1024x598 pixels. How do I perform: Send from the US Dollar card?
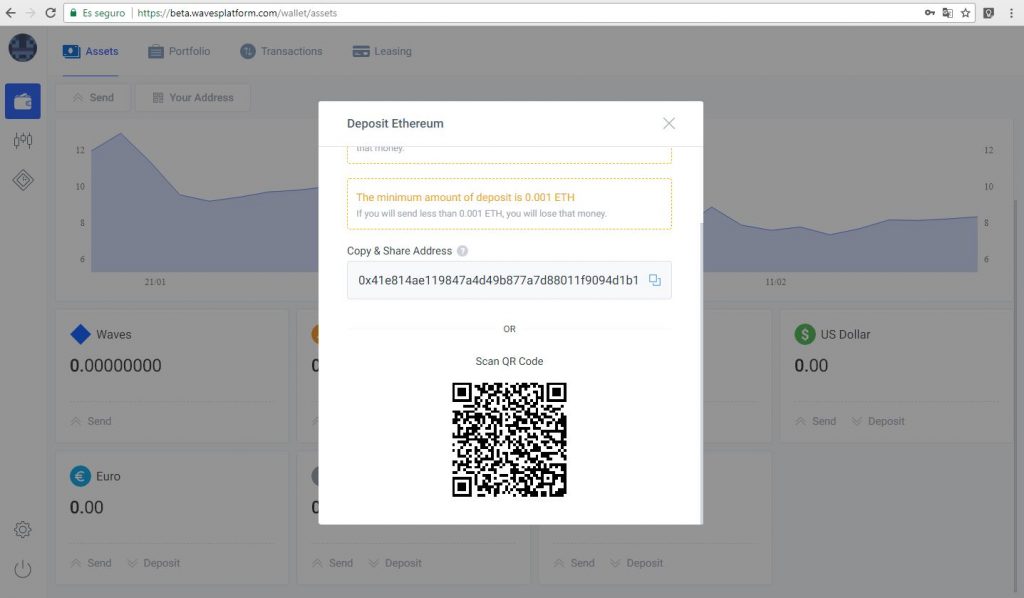coord(816,421)
